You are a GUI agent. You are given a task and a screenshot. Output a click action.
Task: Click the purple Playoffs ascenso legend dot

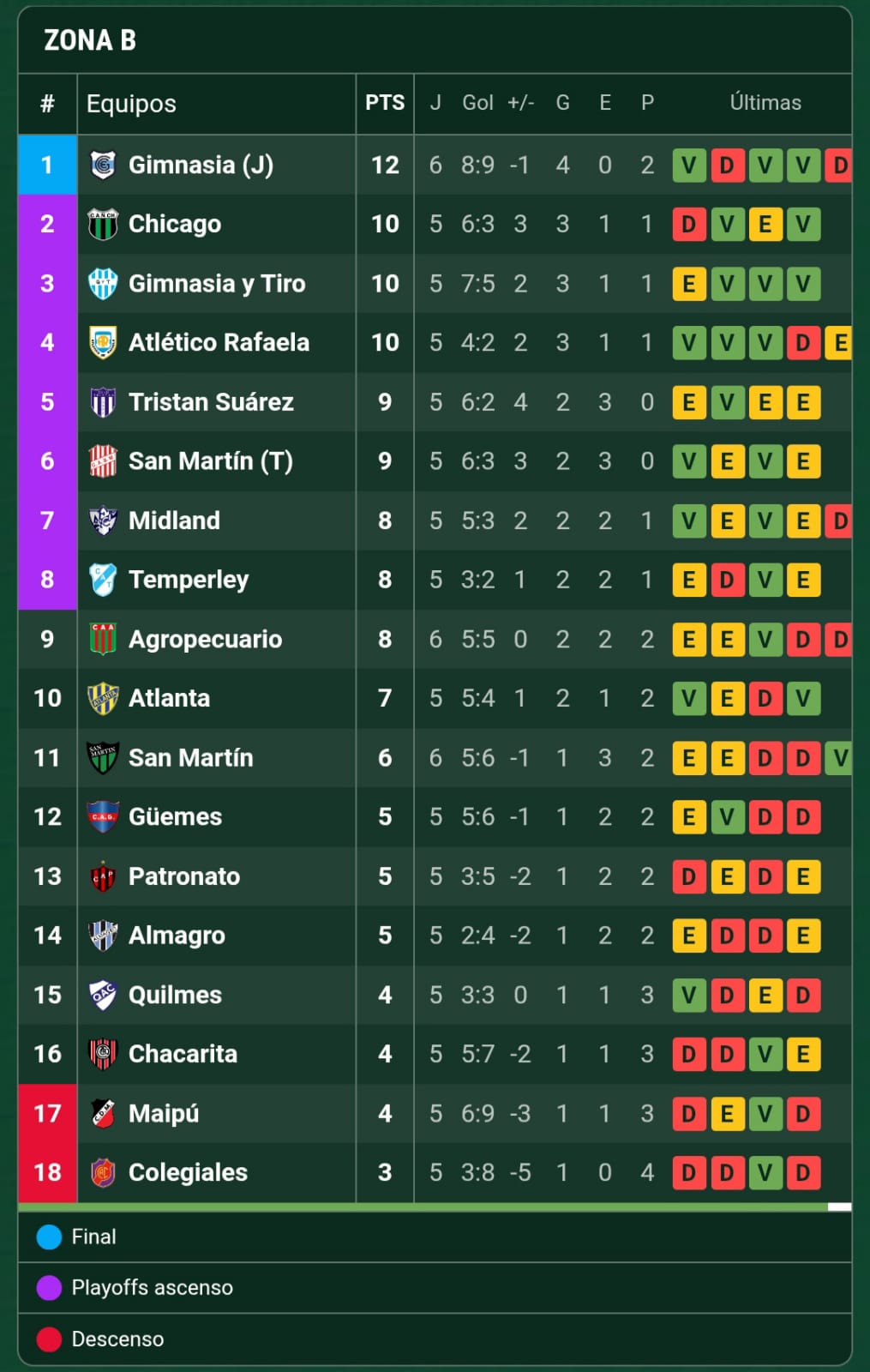[x=50, y=1287]
